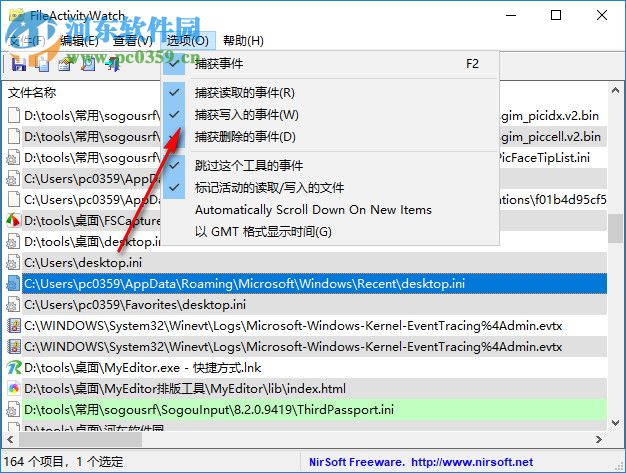Click the Save floppy disk toolbar icon
626x473 pixels.
[19, 64]
